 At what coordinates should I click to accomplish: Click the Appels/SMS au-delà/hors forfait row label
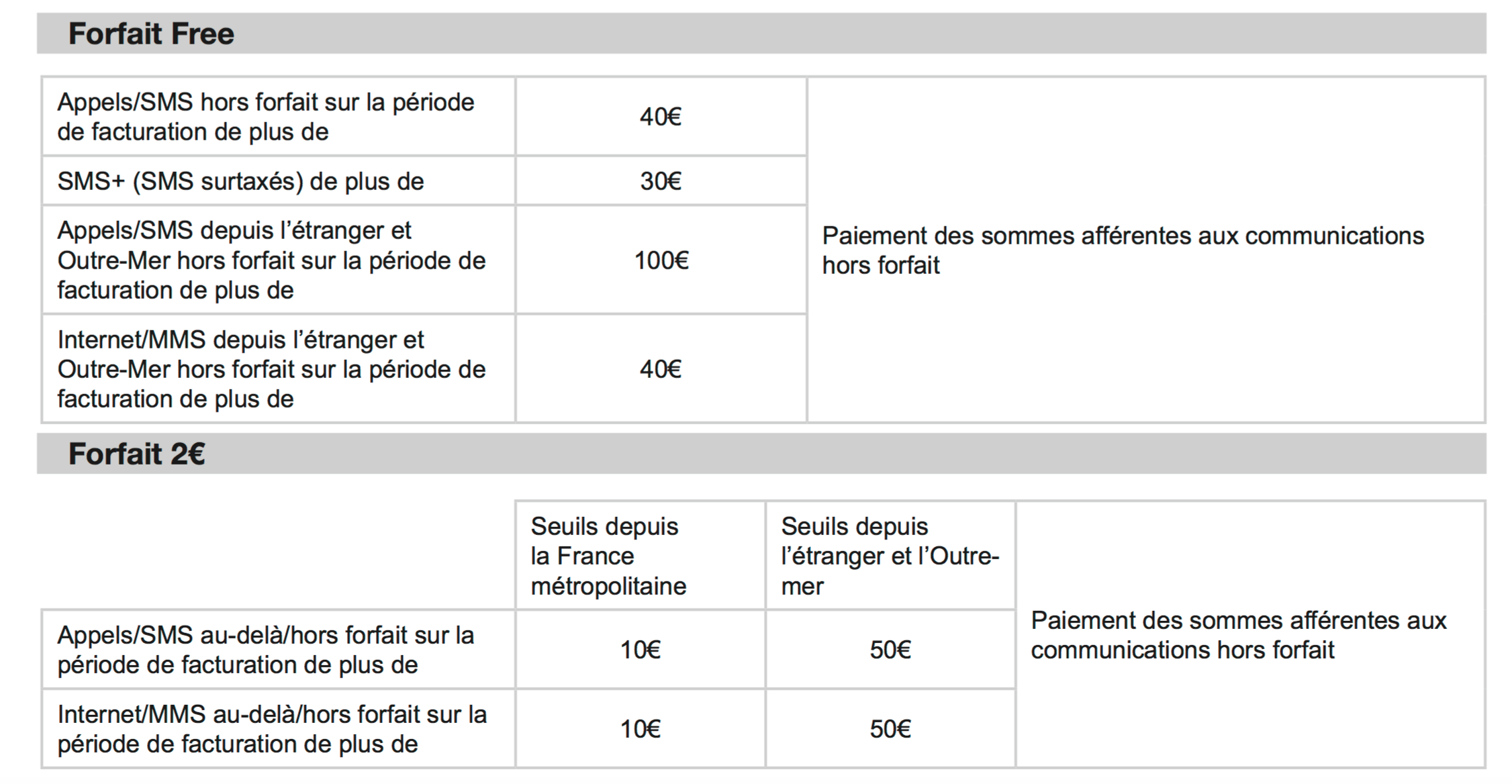[265, 650]
